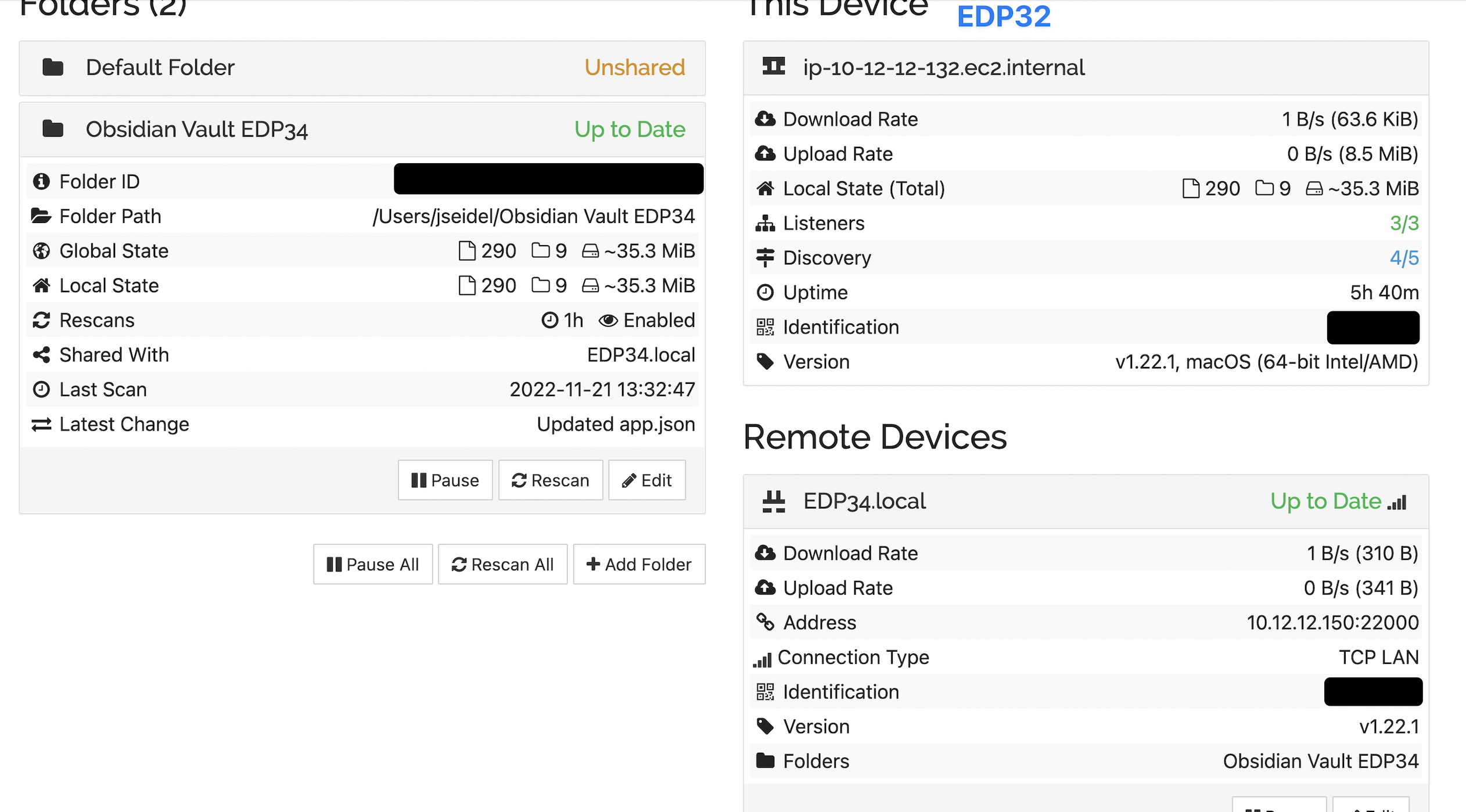Click the Shared With share icon

41,355
